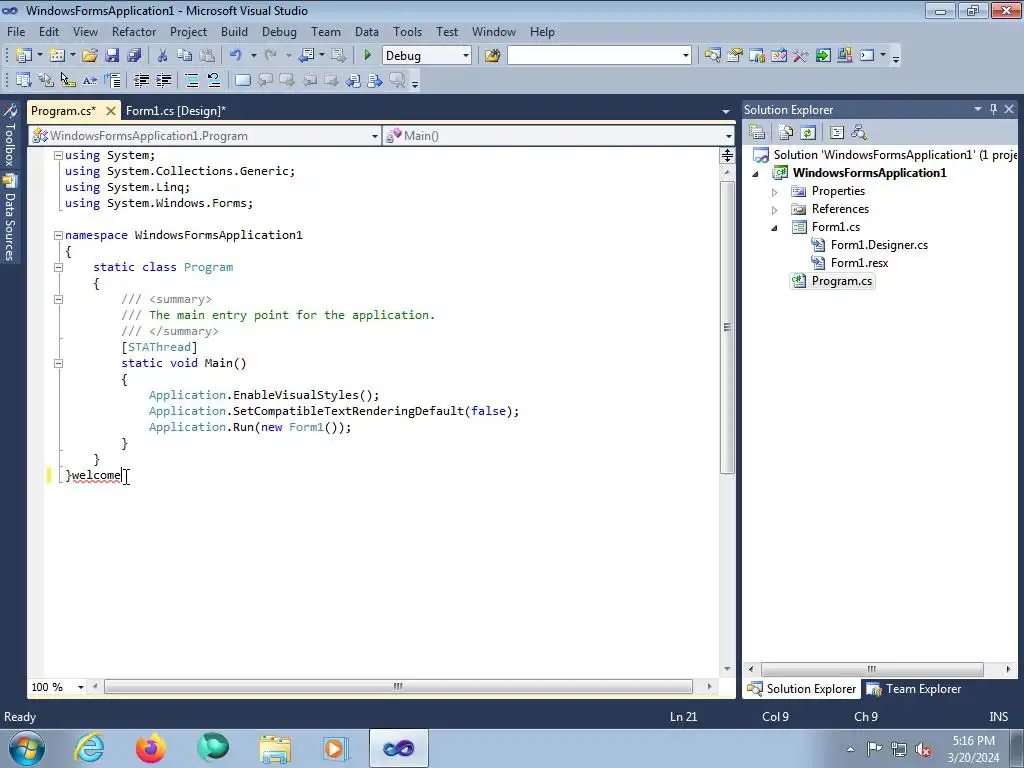Click the Decrease Line Indent icon

point(142,80)
